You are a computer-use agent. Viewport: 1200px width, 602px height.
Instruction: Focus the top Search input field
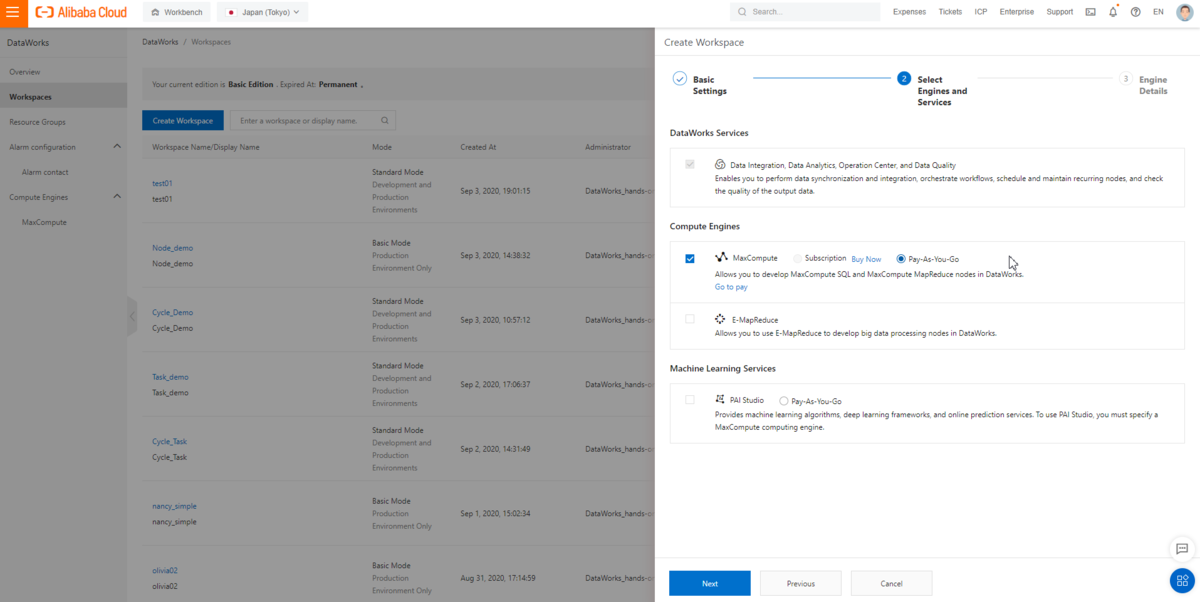pos(805,12)
